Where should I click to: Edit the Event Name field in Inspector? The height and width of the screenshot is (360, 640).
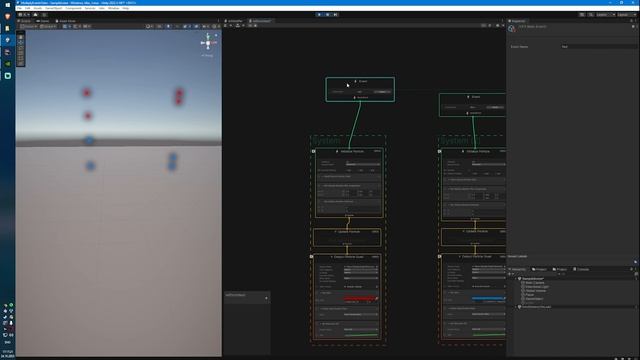tap(598, 47)
